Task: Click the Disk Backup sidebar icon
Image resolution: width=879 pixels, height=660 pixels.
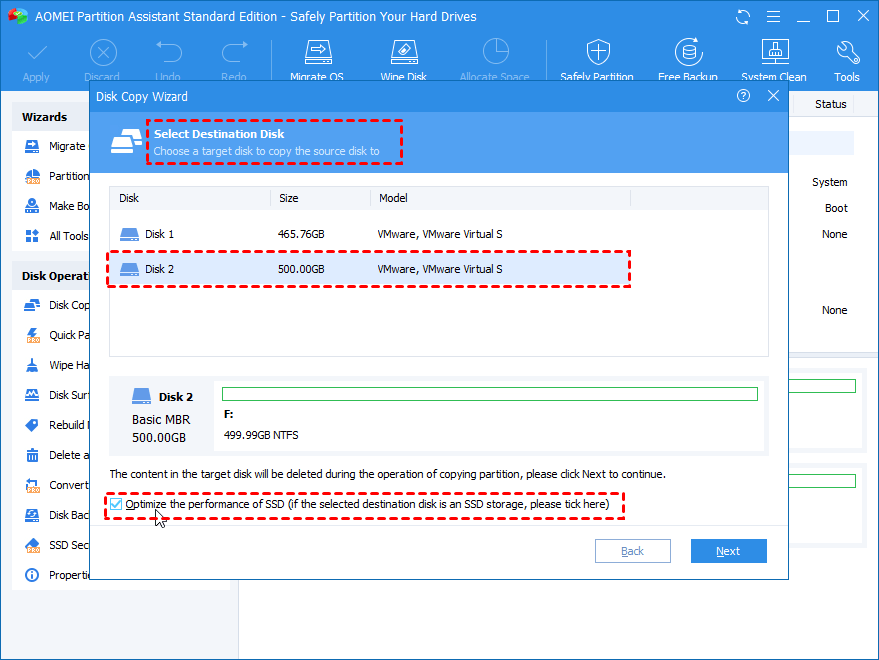Action: coord(32,515)
